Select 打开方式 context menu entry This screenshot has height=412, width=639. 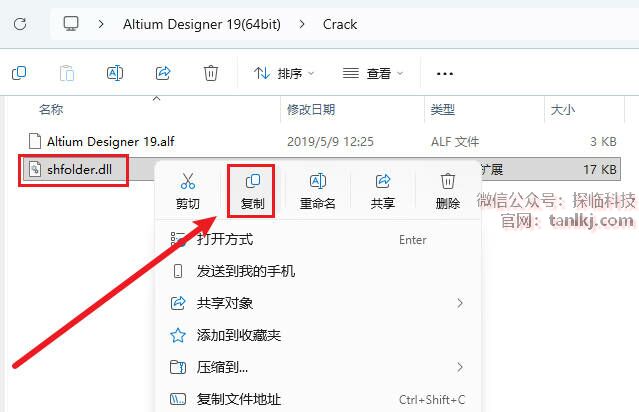pyautogui.click(x=318, y=239)
